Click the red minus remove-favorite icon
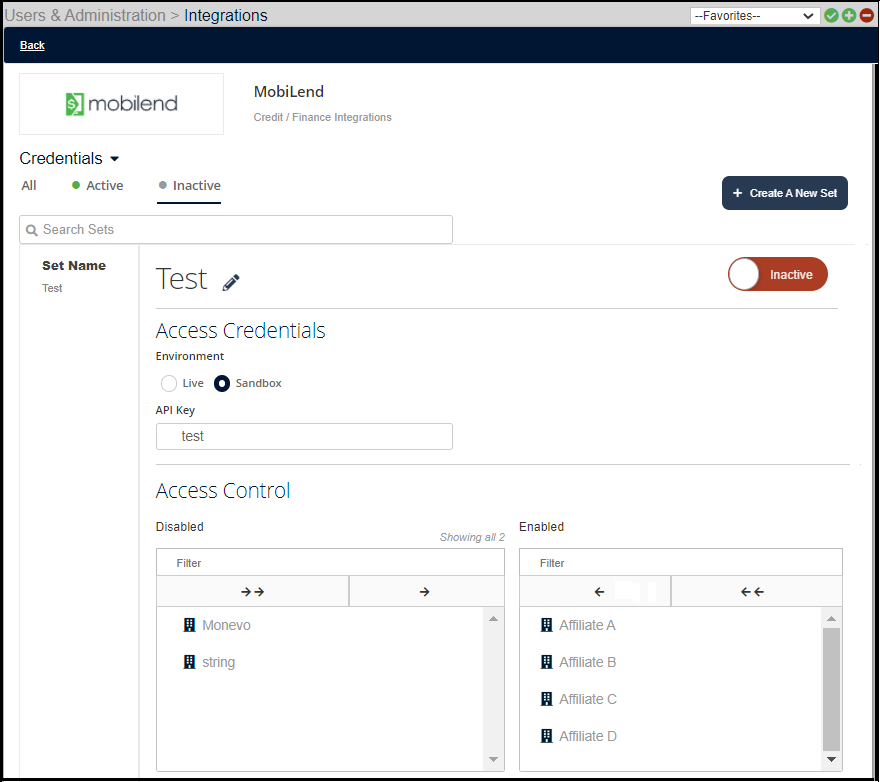 click(866, 16)
